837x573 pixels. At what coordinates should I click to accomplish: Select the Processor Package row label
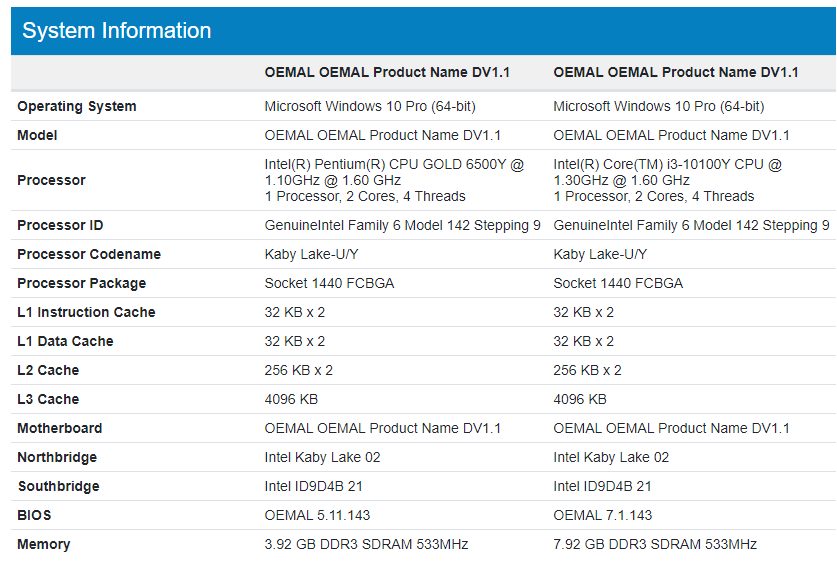82,283
